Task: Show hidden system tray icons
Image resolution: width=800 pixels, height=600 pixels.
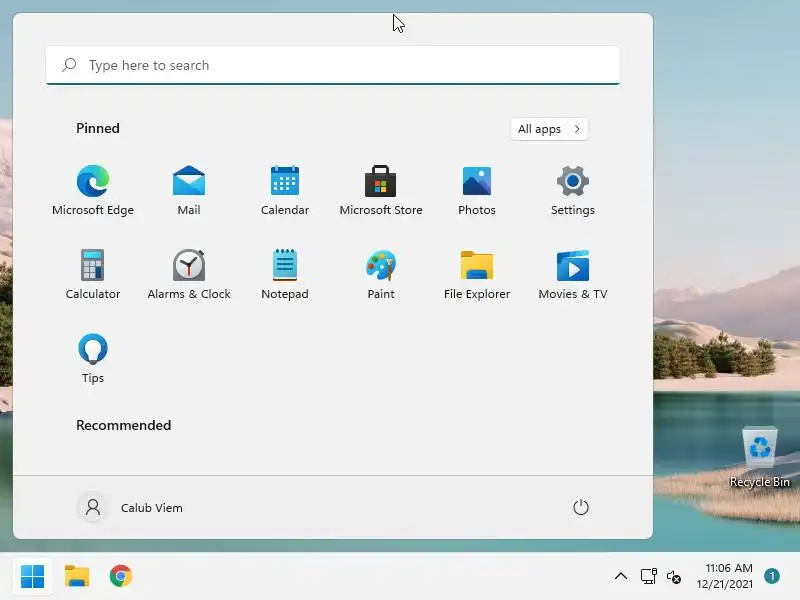Action: [620, 577]
